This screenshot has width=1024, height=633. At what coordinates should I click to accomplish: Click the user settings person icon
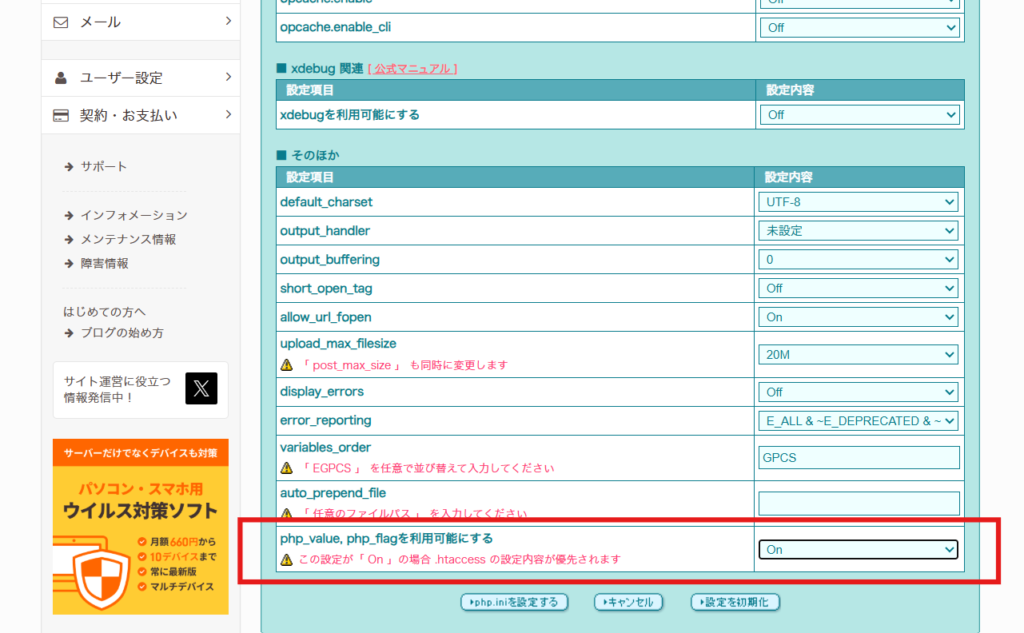click(x=61, y=78)
